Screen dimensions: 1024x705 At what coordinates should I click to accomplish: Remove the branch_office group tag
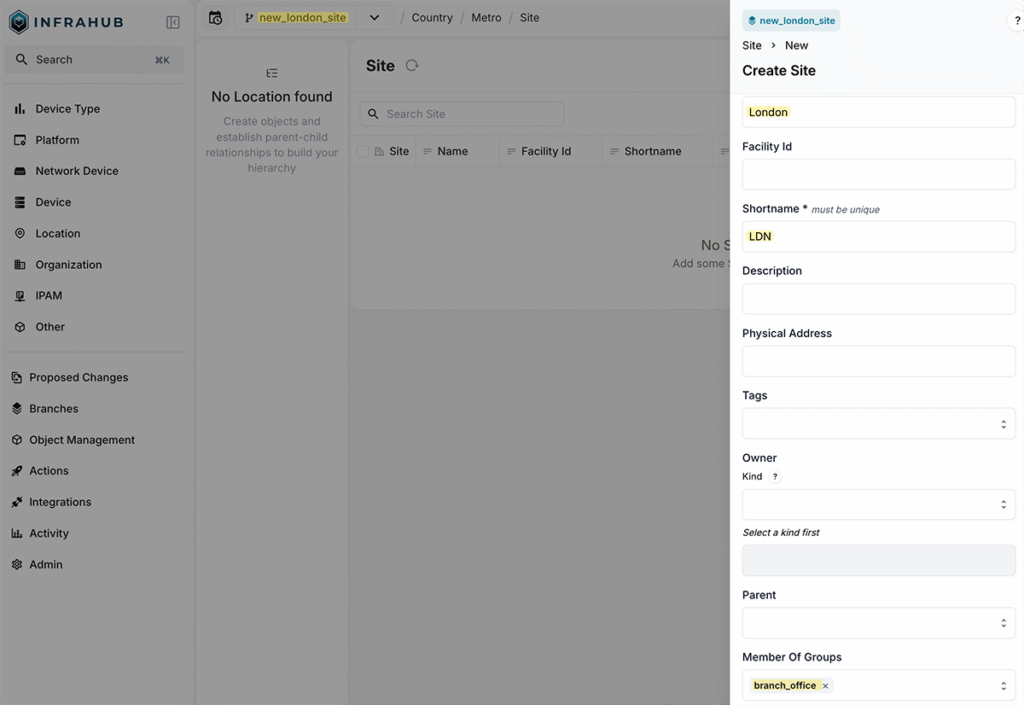click(825, 685)
